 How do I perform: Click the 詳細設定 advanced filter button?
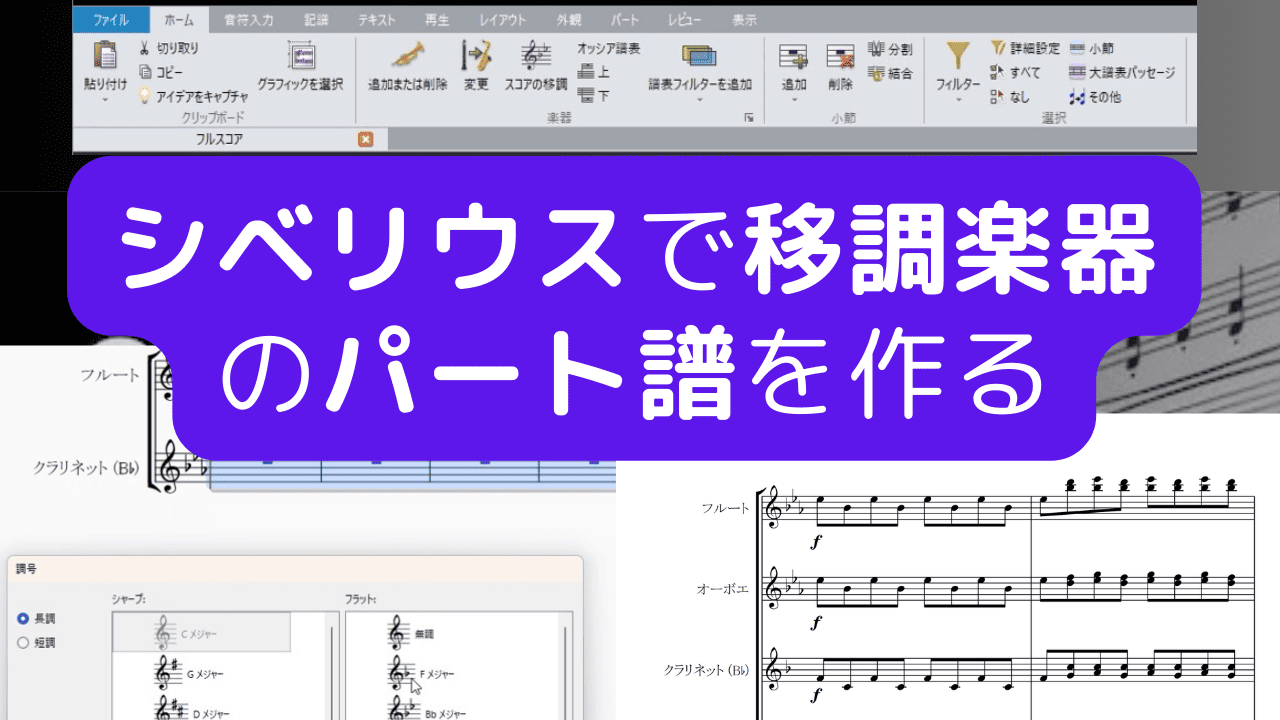coord(1025,48)
